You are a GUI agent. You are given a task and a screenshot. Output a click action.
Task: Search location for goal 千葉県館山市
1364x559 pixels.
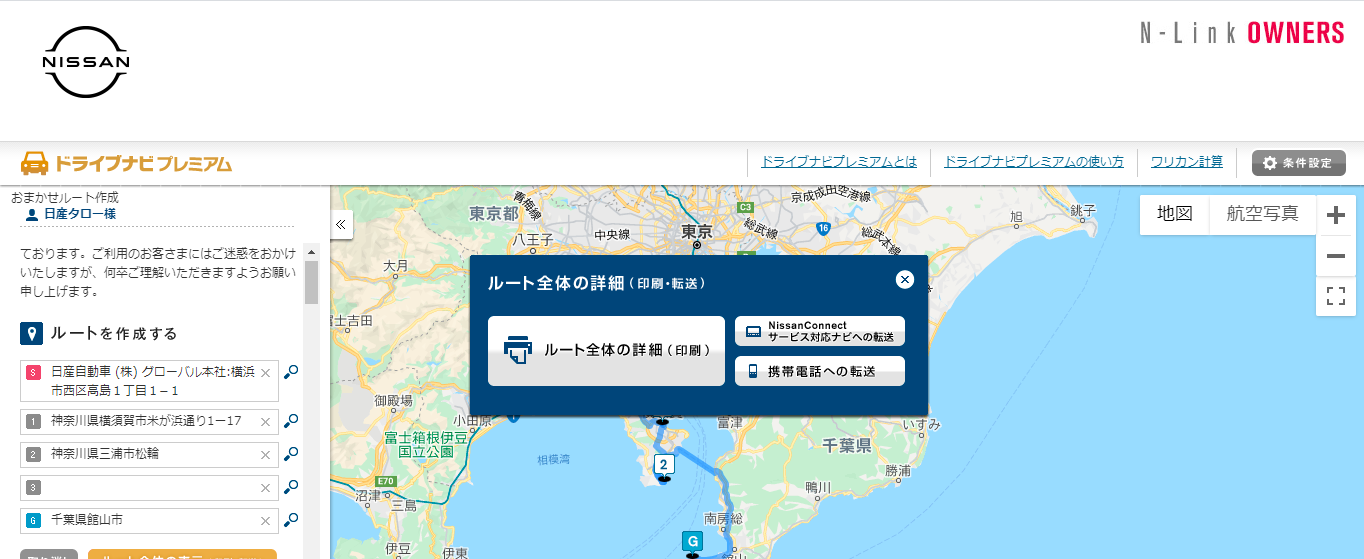tap(291, 520)
